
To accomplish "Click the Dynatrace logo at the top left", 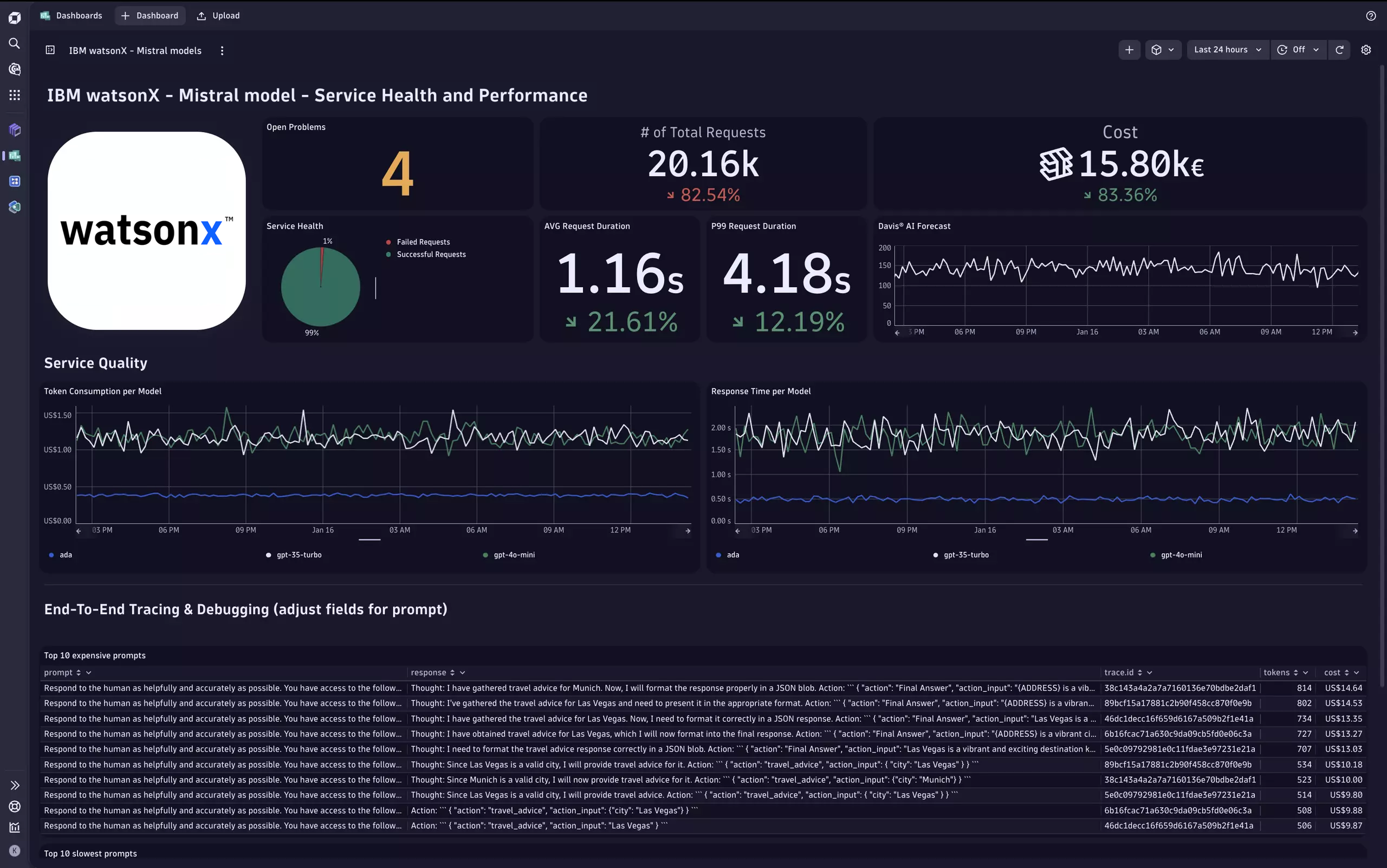I will (x=14, y=17).
